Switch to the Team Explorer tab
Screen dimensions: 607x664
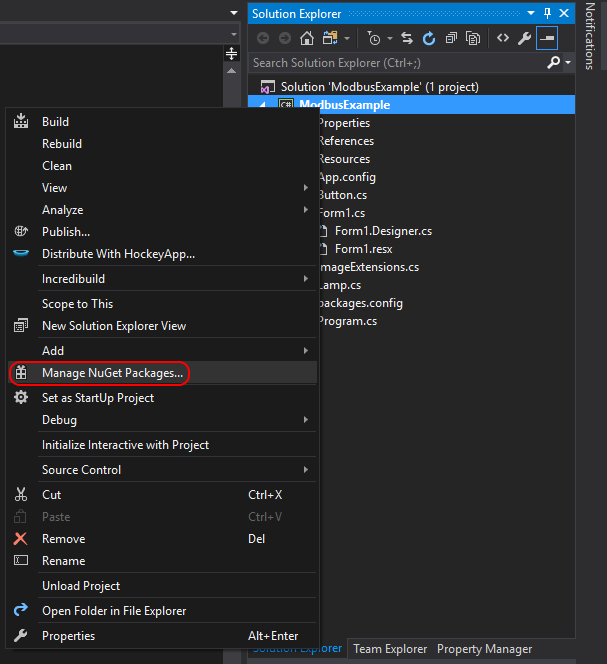pyautogui.click(x=390, y=649)
